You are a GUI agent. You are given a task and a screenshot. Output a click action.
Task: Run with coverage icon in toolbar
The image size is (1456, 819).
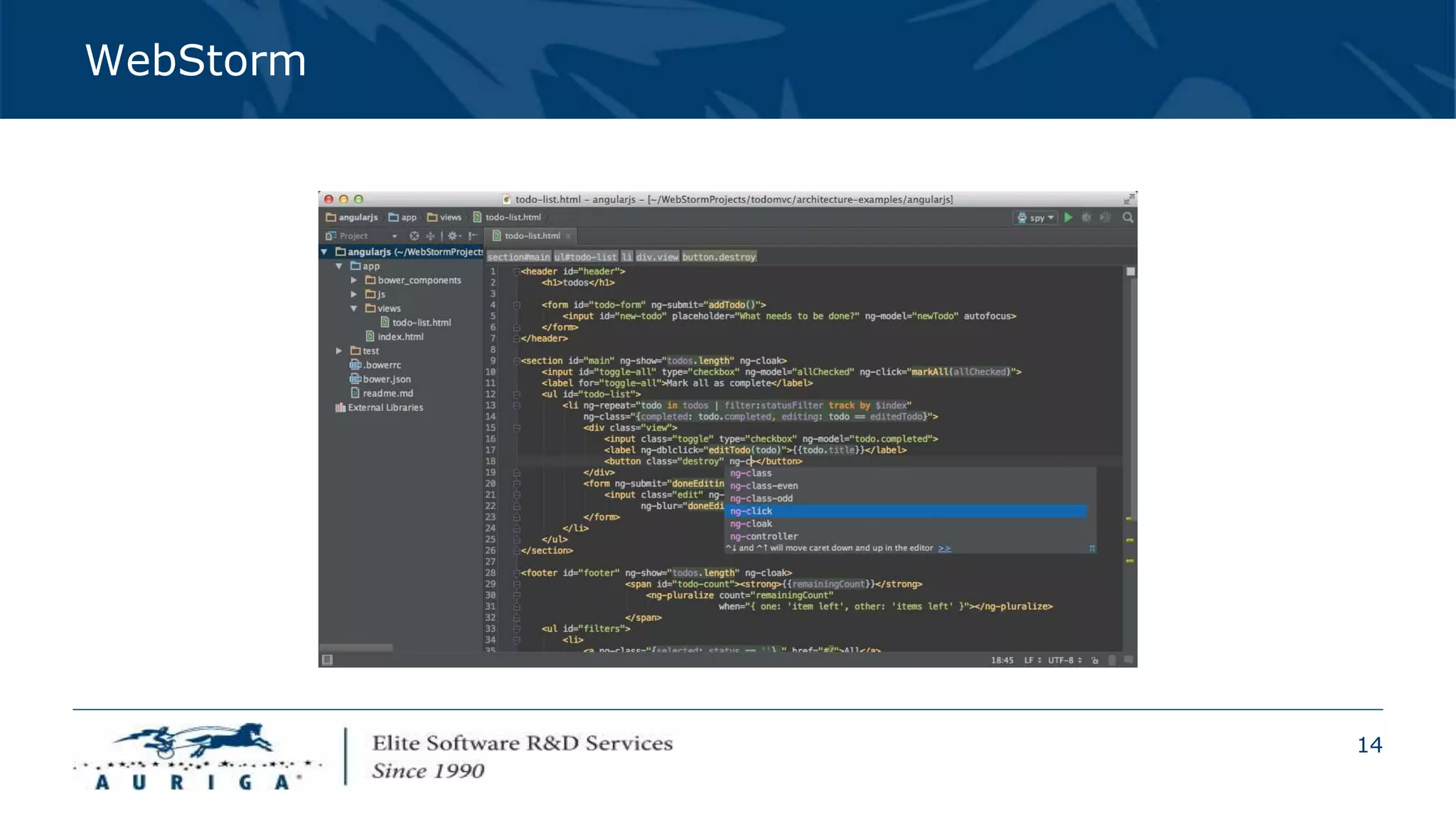click(x=1105, y=218)
